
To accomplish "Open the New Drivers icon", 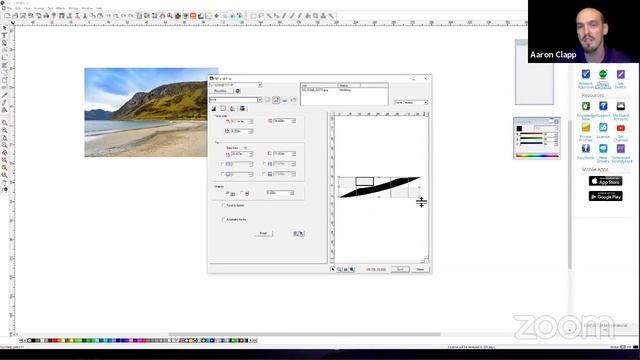I will (603, 149).
